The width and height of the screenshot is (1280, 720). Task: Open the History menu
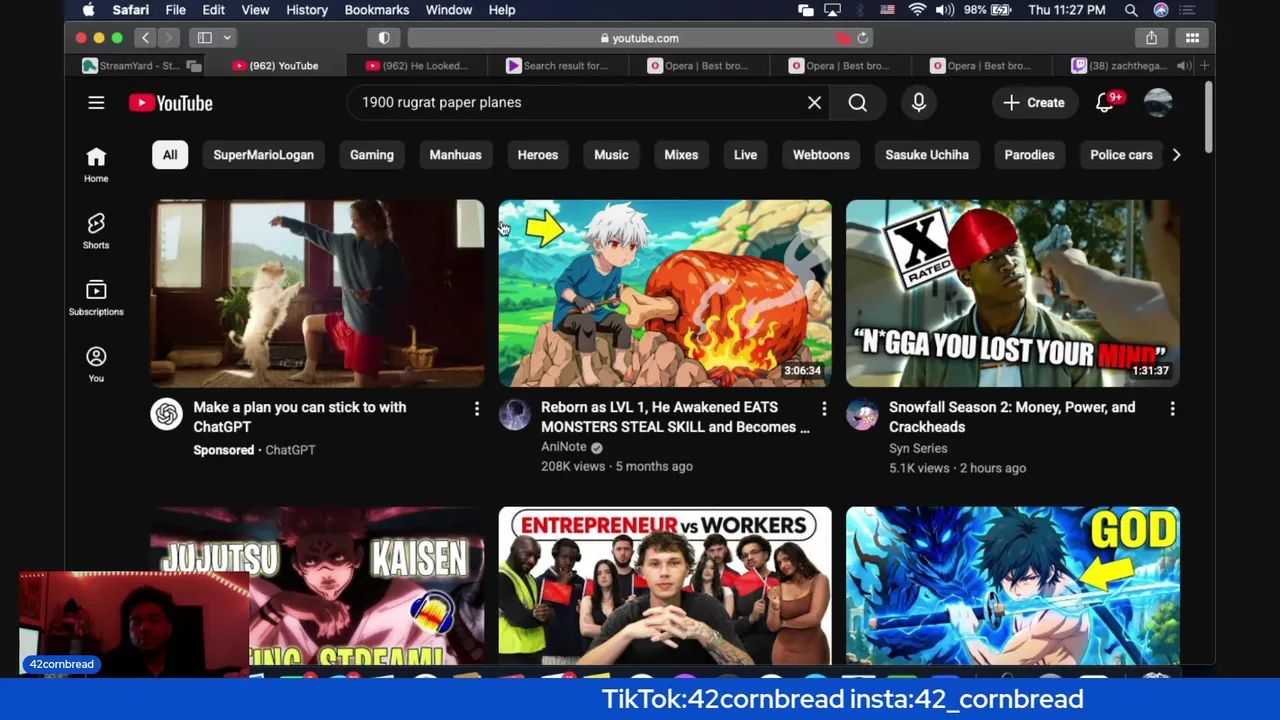tap(307, 10)
